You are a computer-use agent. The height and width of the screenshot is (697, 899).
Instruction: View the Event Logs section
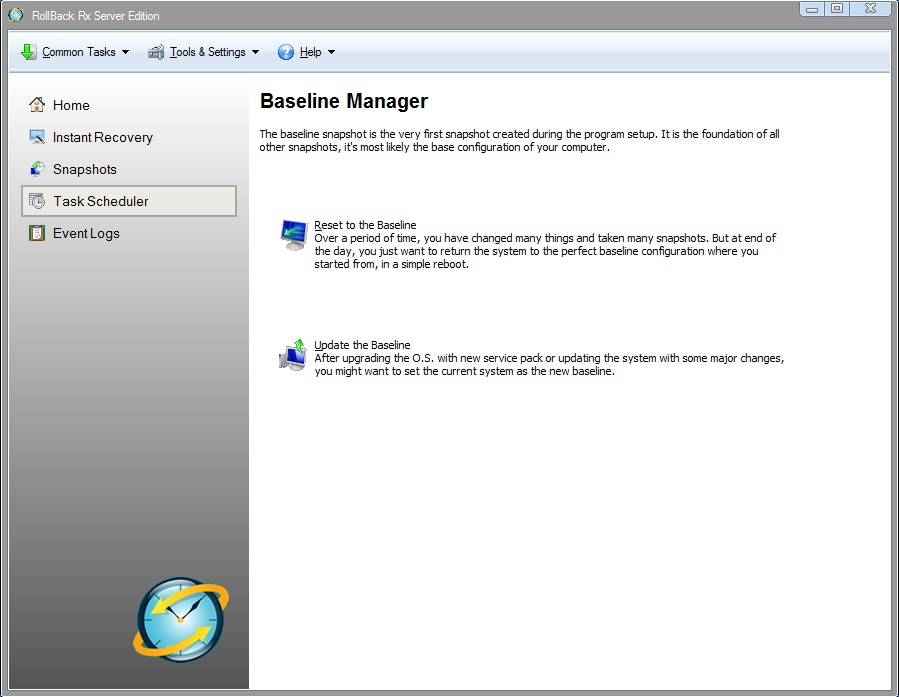point(86,233)
